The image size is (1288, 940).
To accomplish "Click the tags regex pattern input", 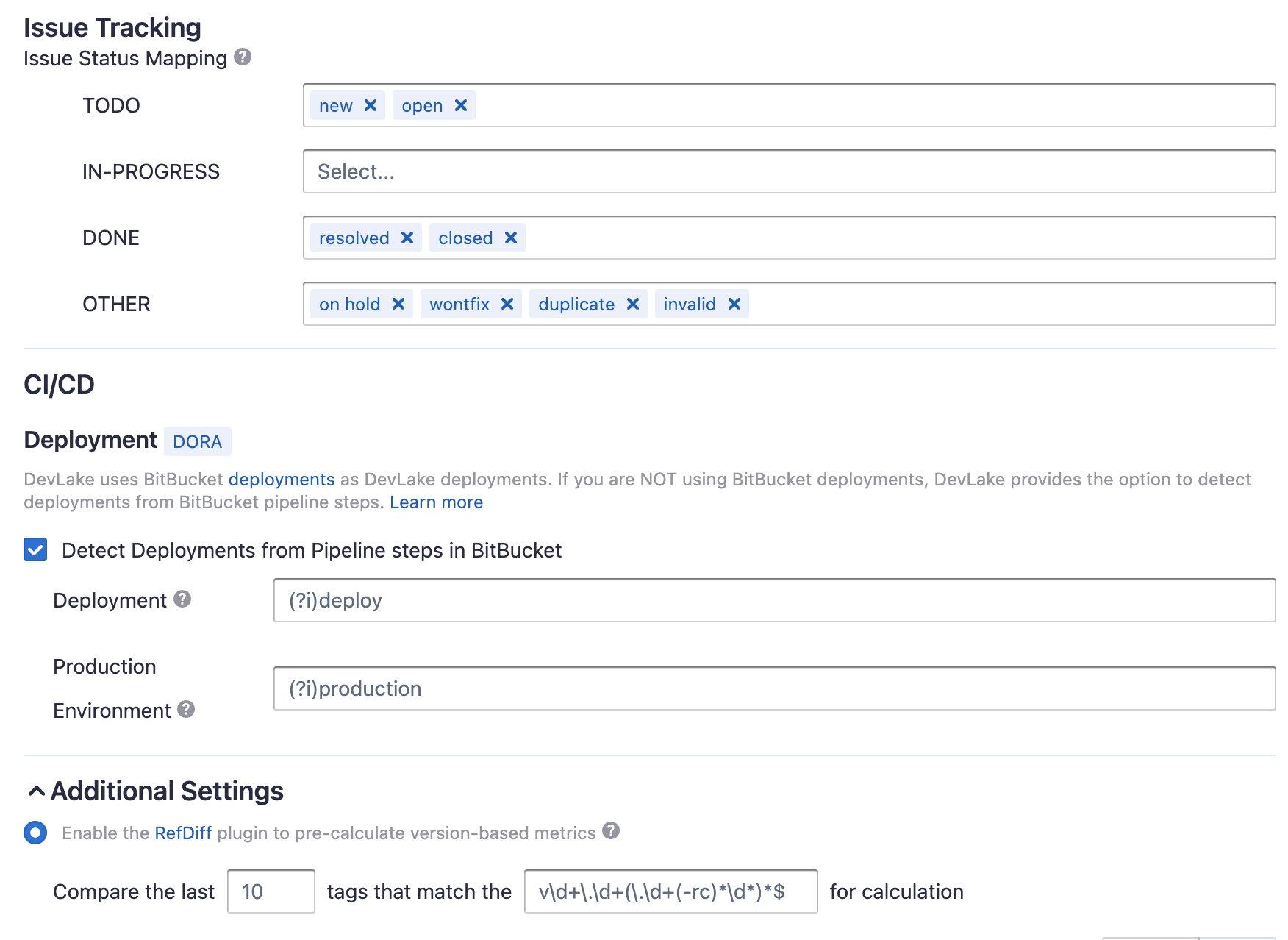I will click(670, 891).
